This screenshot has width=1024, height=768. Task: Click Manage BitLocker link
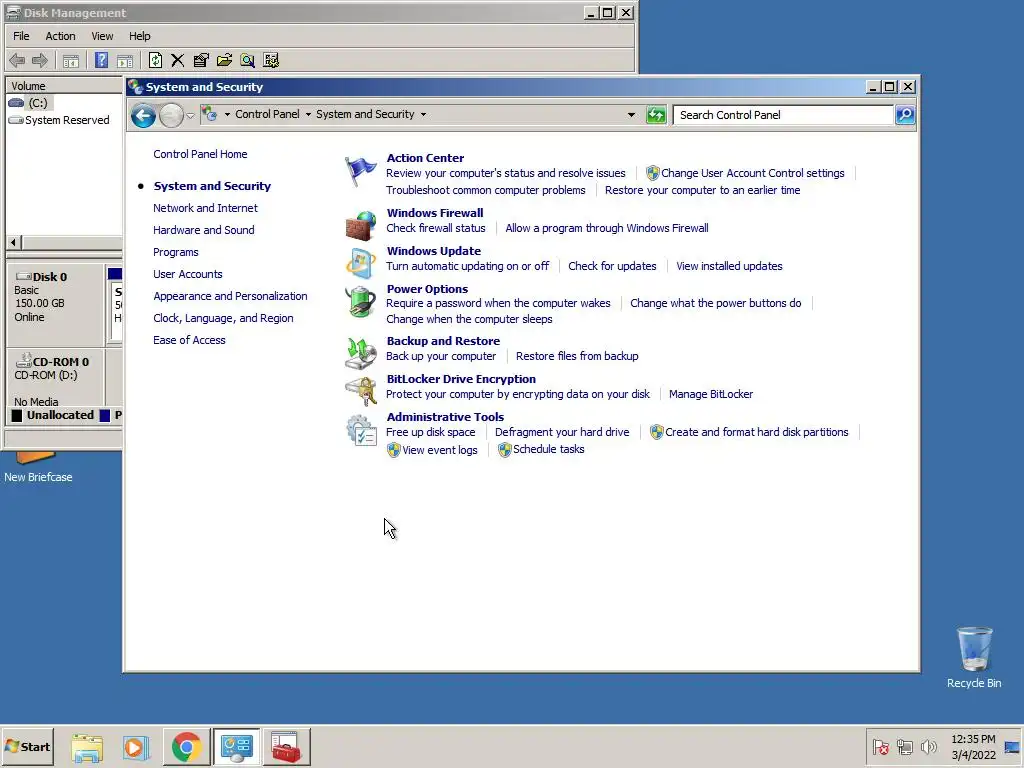pos(711,394)
